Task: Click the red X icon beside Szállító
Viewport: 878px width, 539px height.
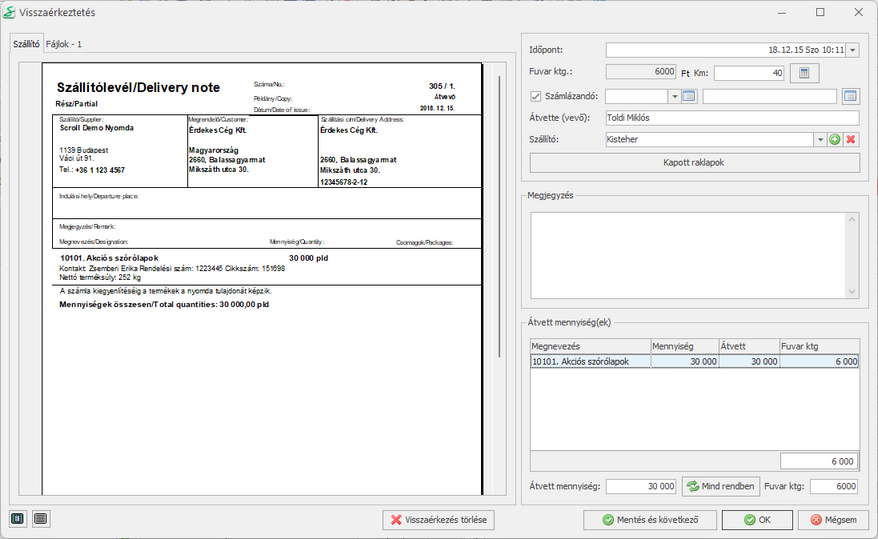Action: click(x=851, y=140)
